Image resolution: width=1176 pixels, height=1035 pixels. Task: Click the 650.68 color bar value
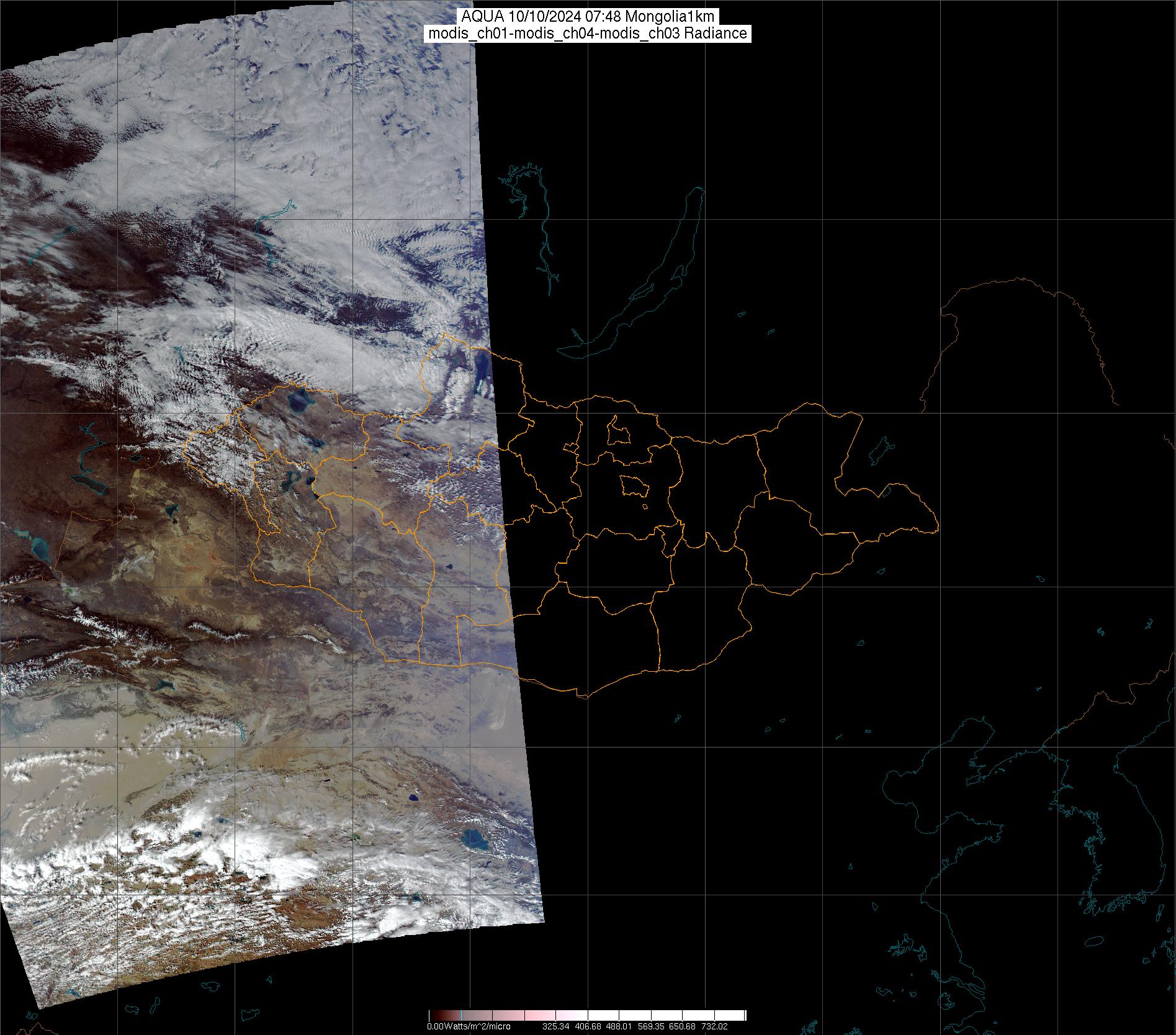[682, 1027]
